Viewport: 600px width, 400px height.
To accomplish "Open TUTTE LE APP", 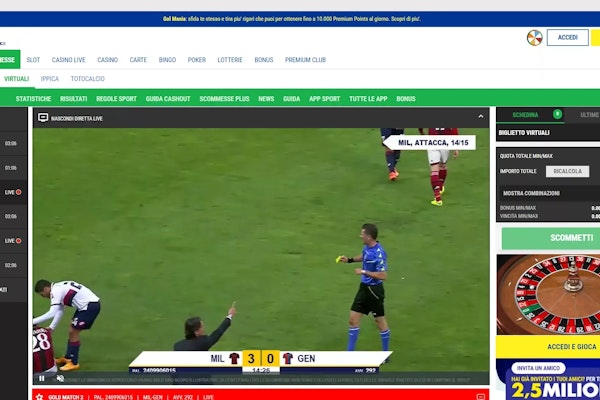I will click(368, 99).
